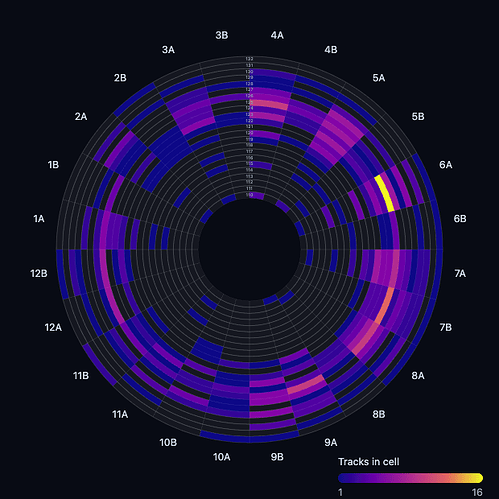Image resolution: width=499 pixels, height=499 pixels.
Task: Click the legend minimum value 1
Action: (x=340, y=492)
